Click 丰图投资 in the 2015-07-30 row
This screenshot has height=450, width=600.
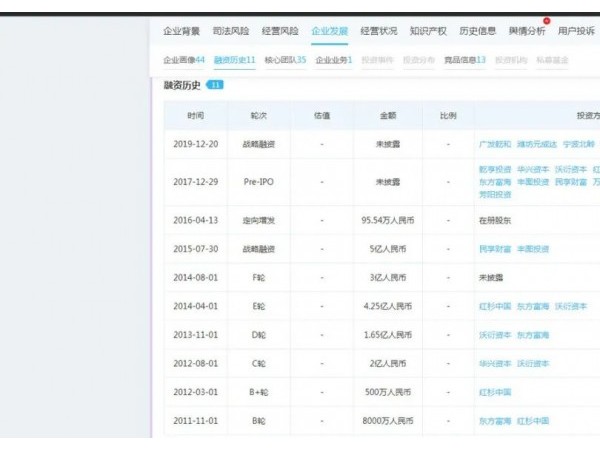(533, 248)
